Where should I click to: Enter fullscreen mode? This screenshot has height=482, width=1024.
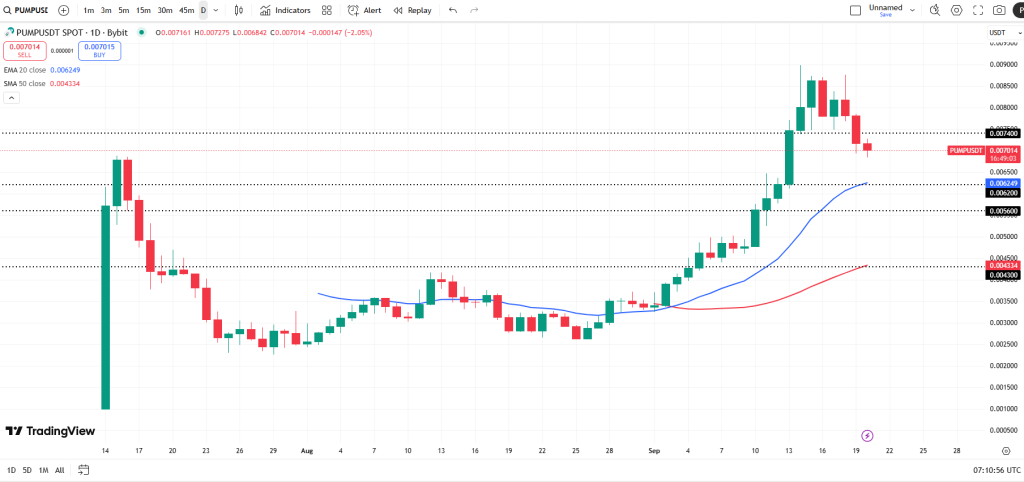click(x=978, y=10)
